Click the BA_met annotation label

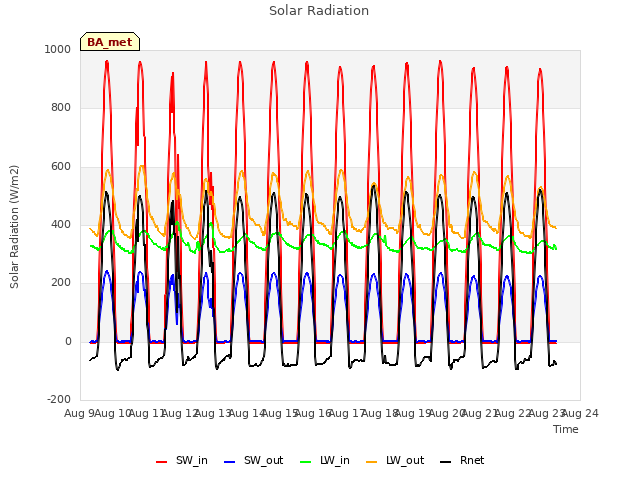pyautogui.click(x=110, y=42)
